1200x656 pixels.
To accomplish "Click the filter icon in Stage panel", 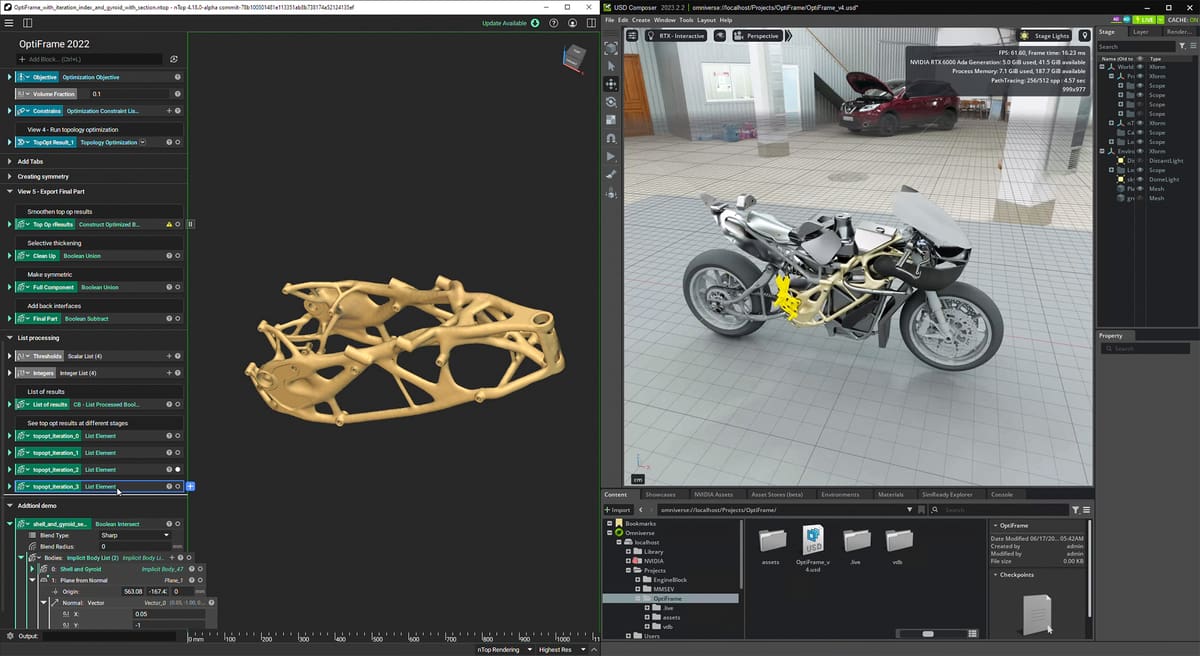I will pos(1182,46).
